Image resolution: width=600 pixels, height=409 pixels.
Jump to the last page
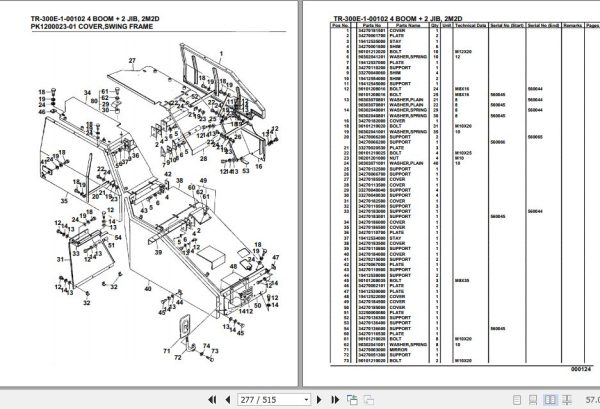(335, 400)
